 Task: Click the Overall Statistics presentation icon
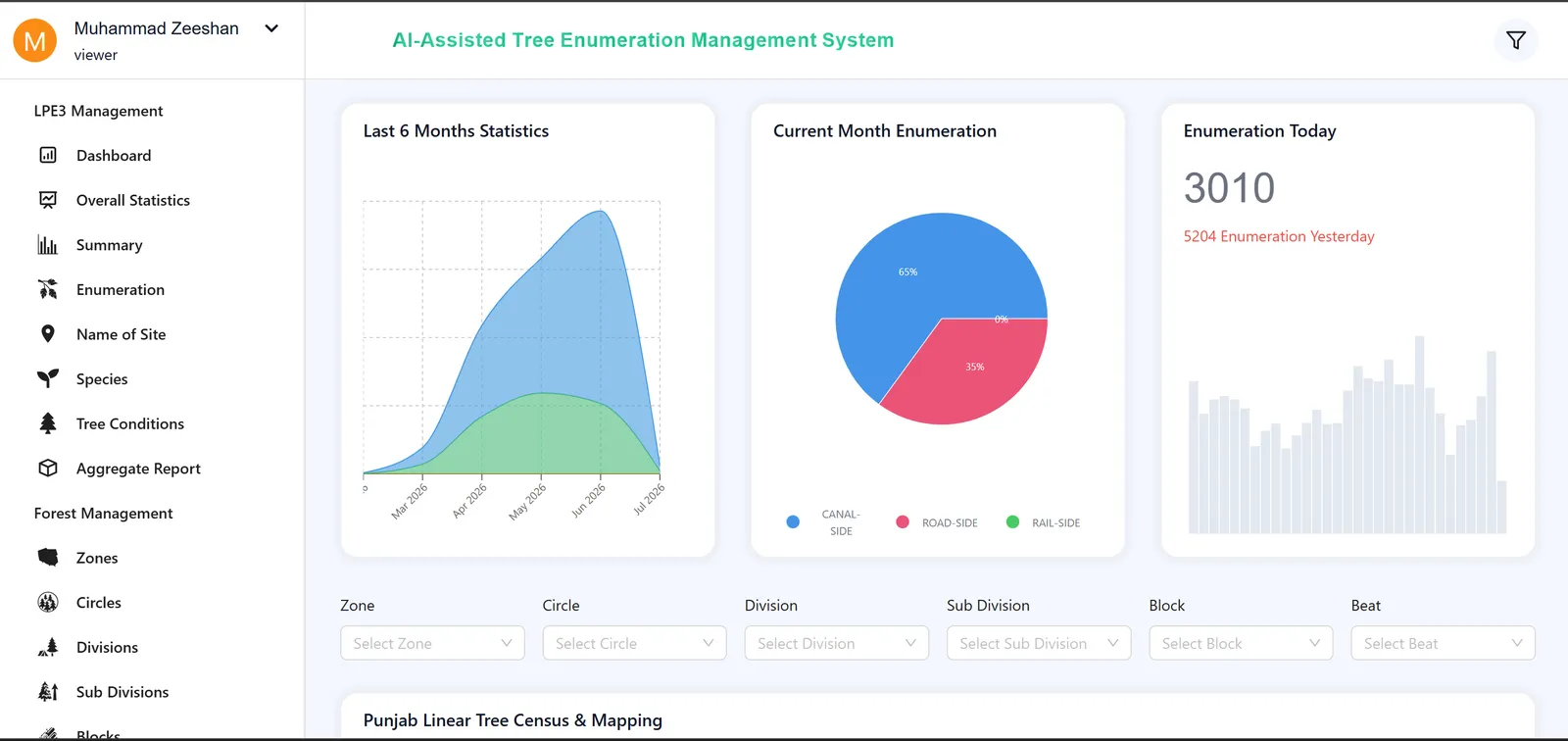[47, 200]
